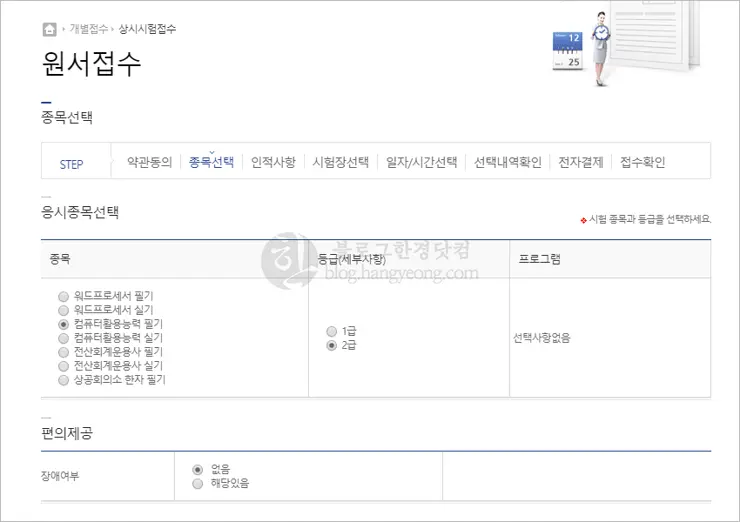Set 장애여부 to 해당있음
This screenshot has height=522, width=740.
click(x=198, y=484)
